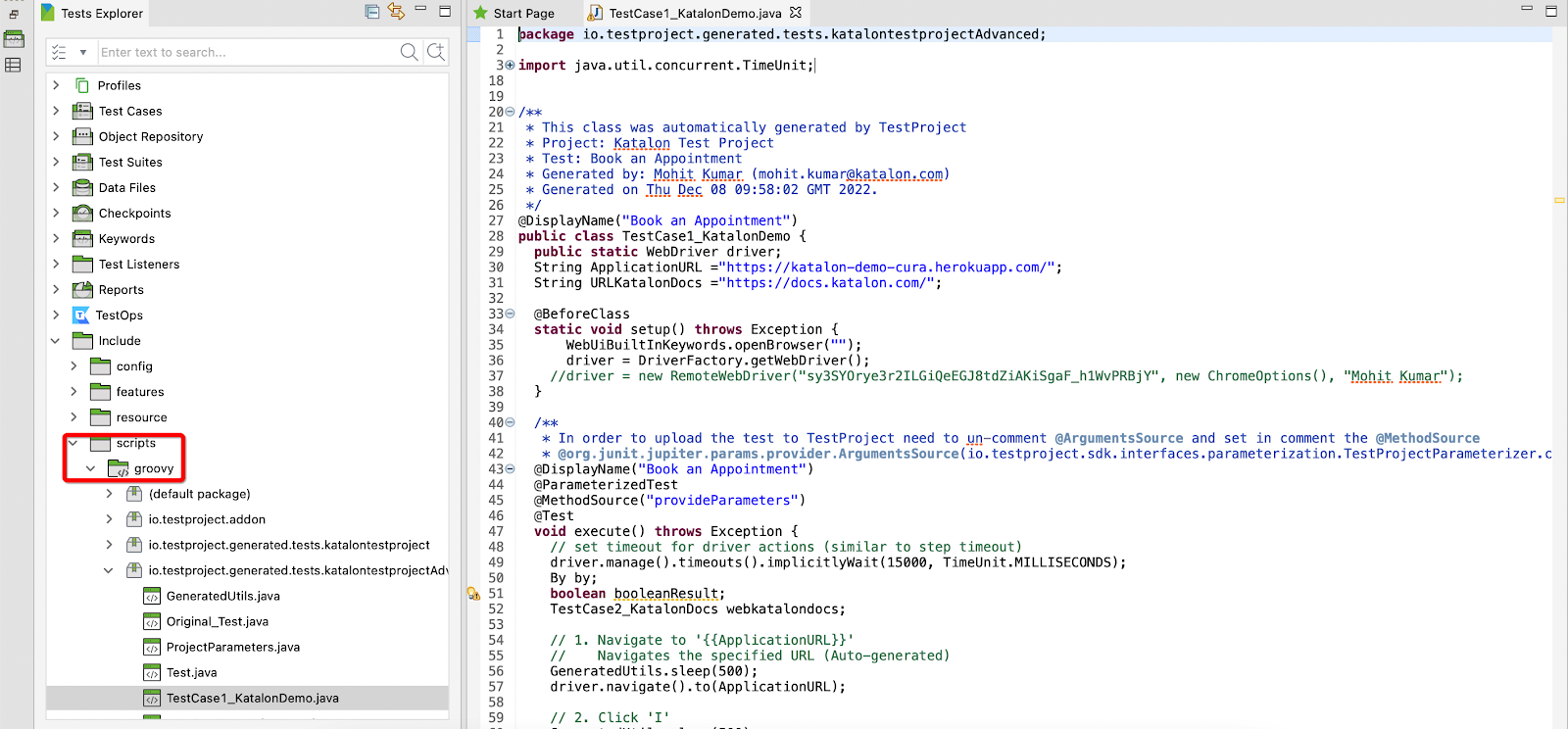
Task: Open the search filter dropdown arrow
Action: [x=83, y=52]
